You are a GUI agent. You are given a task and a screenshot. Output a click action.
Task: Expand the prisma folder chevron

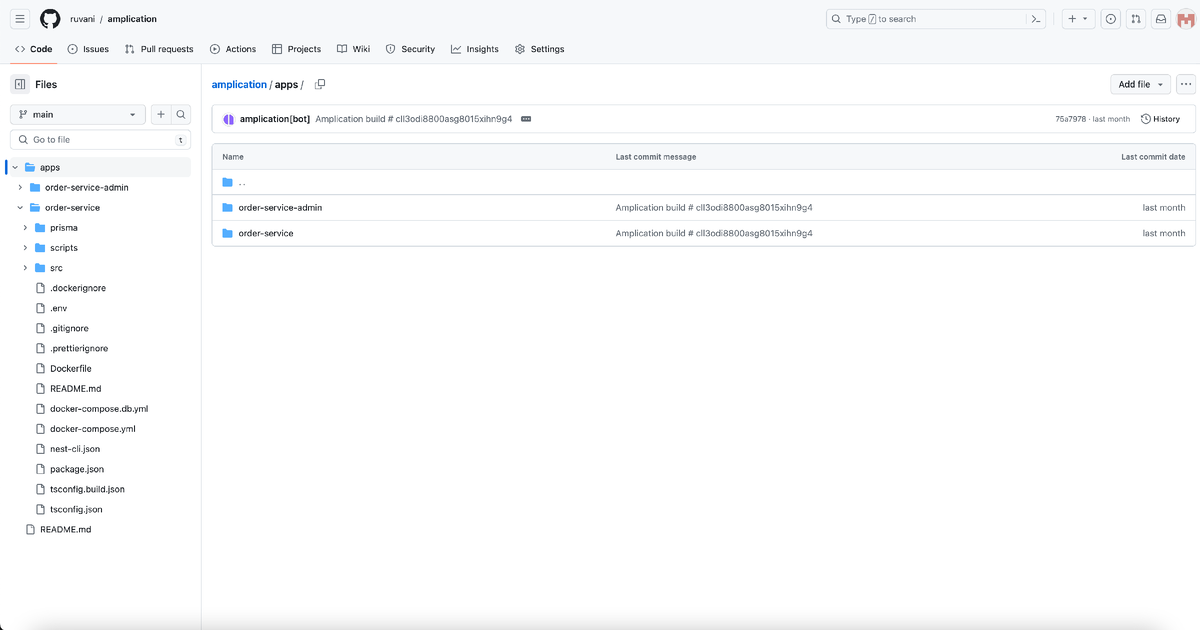tap(26, 227)
